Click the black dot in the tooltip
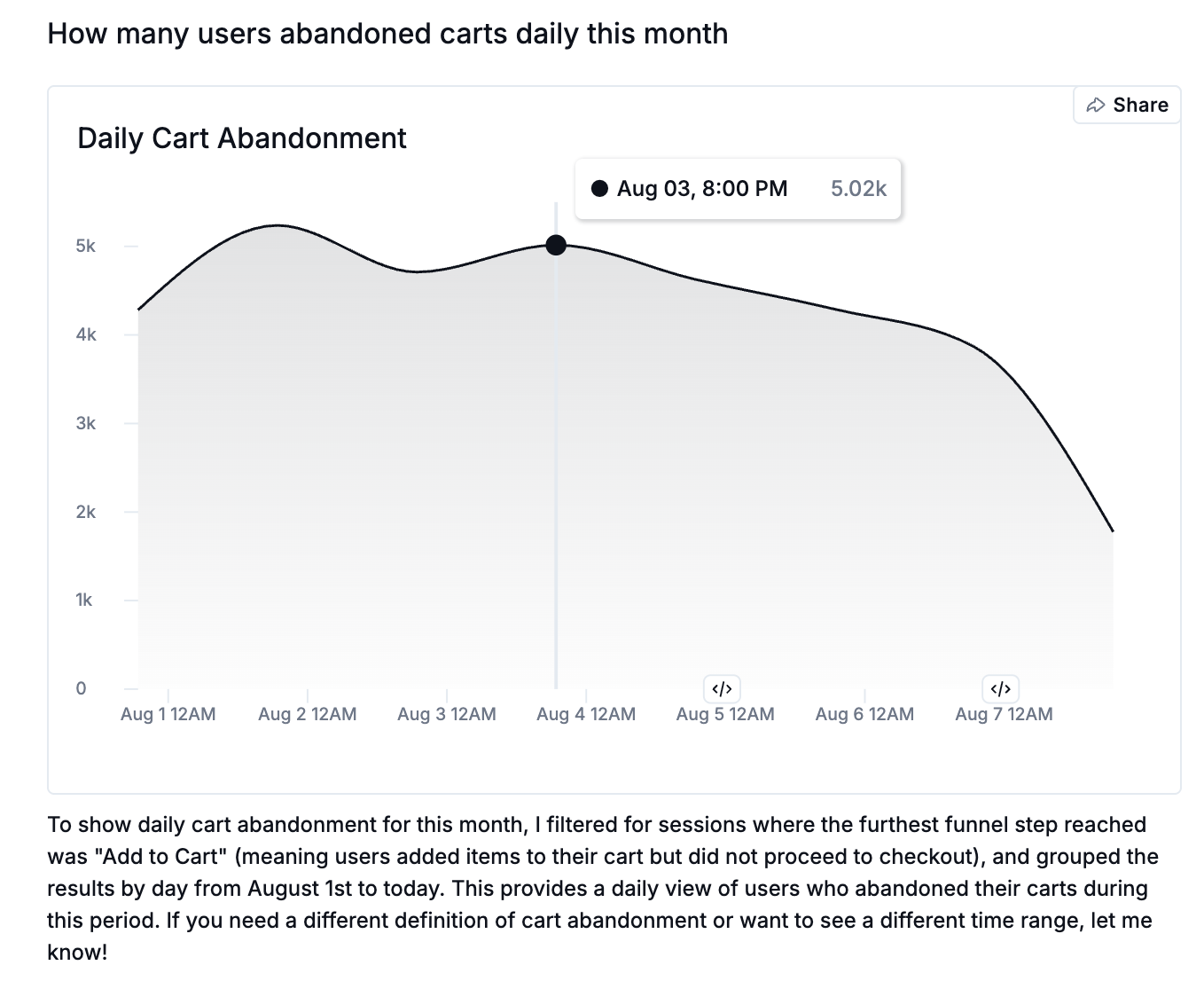 tap(599, 188)
